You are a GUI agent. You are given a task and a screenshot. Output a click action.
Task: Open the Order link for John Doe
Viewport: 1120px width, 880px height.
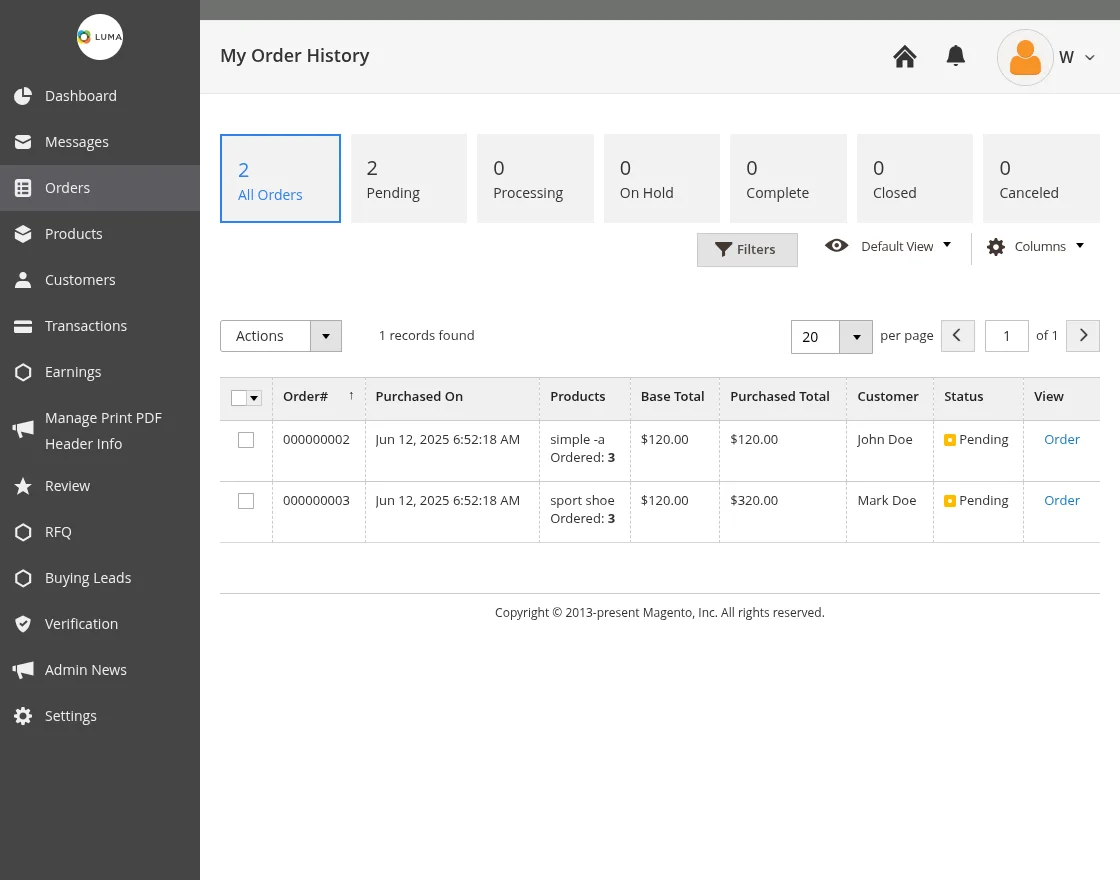(x=1061, y=440)
